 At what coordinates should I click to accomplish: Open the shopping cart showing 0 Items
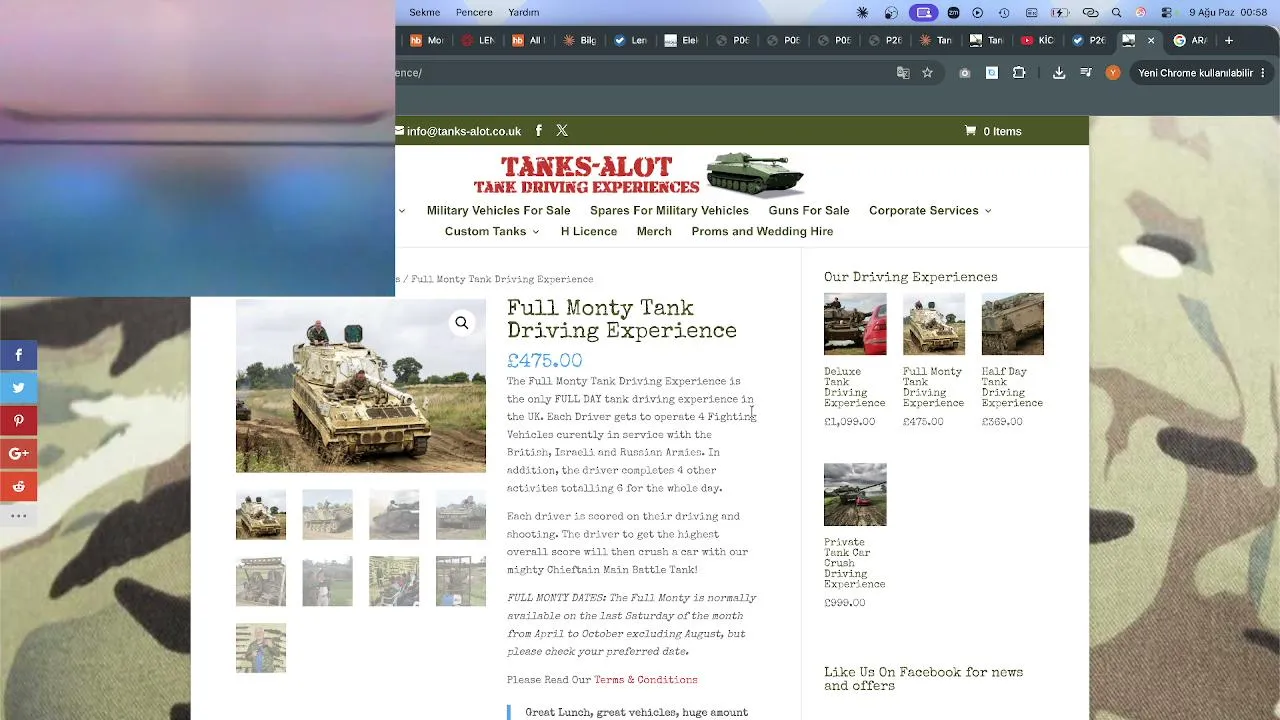(x=993, y=131)
